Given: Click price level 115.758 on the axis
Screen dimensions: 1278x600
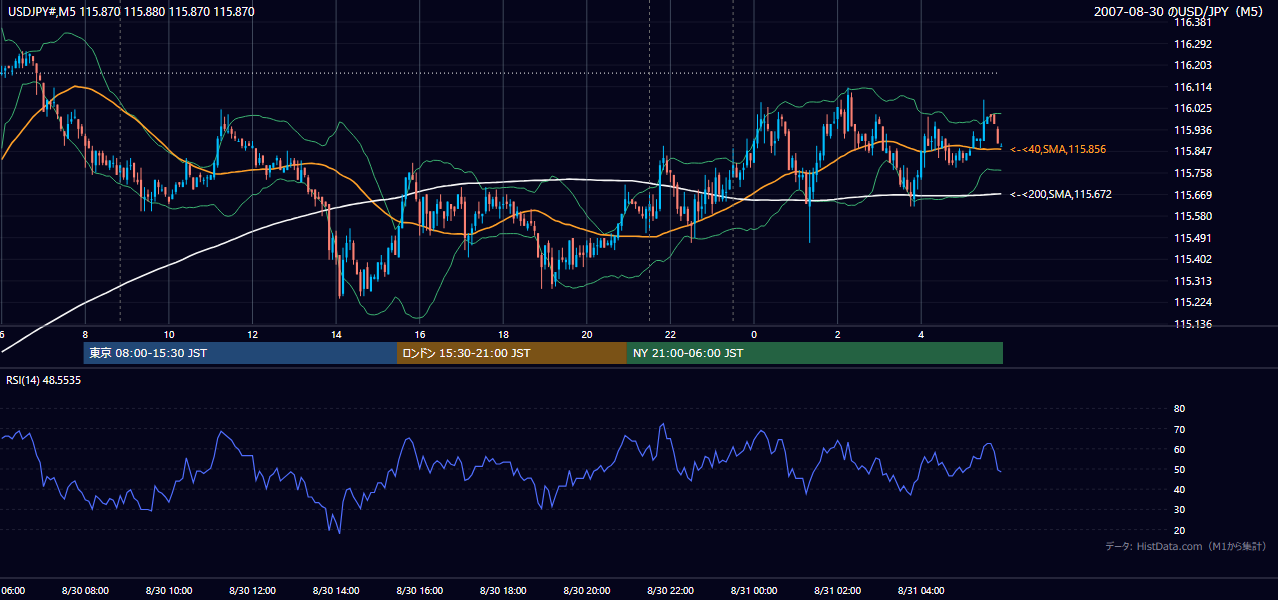Looking at the screenshot, I should [x=1192, y=173].
